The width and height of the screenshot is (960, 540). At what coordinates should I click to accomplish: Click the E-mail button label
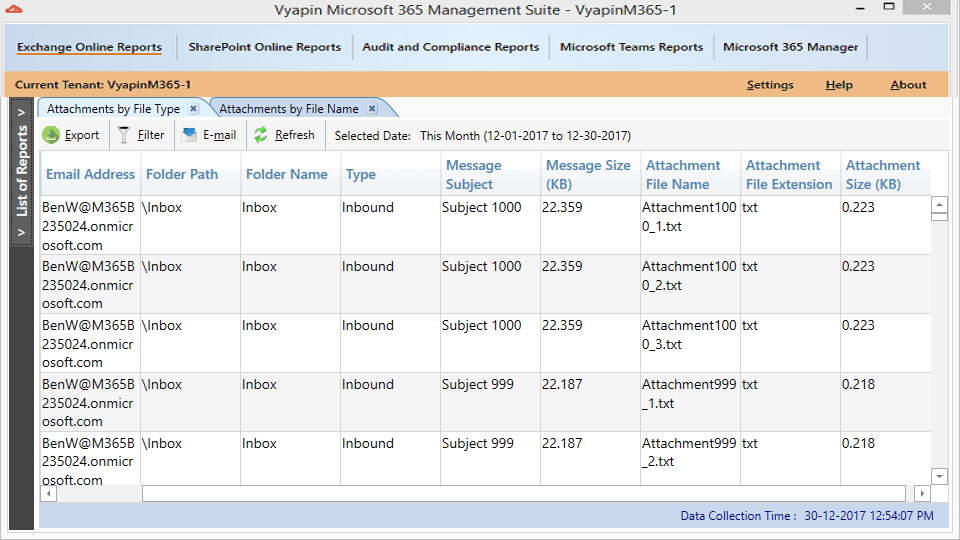point(219,135)
